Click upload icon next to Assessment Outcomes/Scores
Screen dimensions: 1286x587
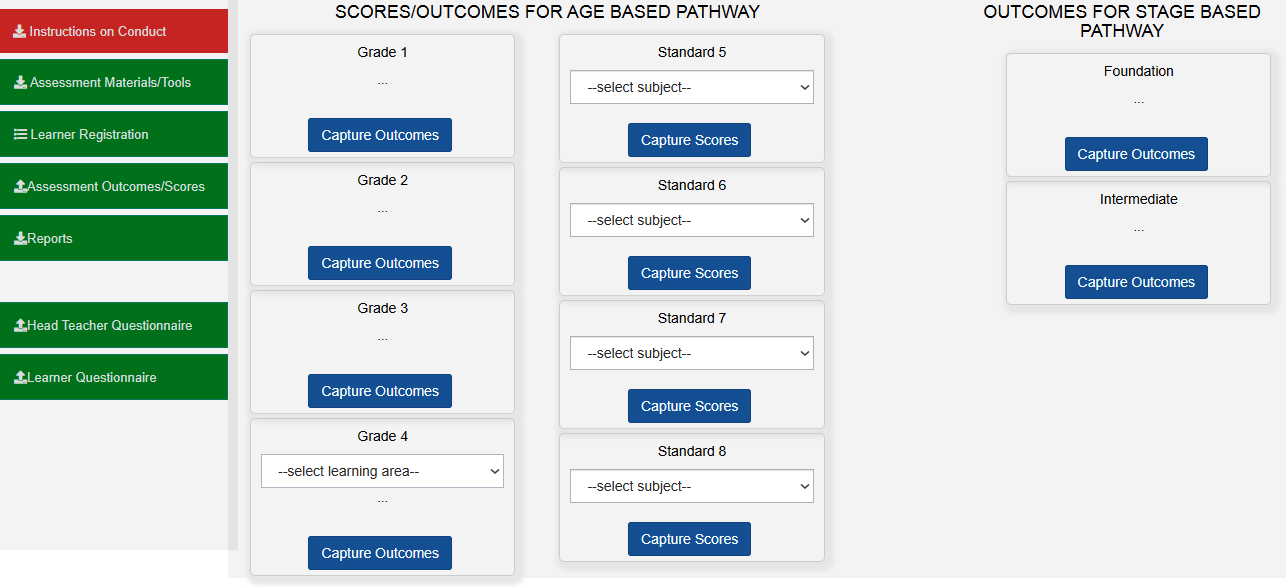tap(20, 187)
